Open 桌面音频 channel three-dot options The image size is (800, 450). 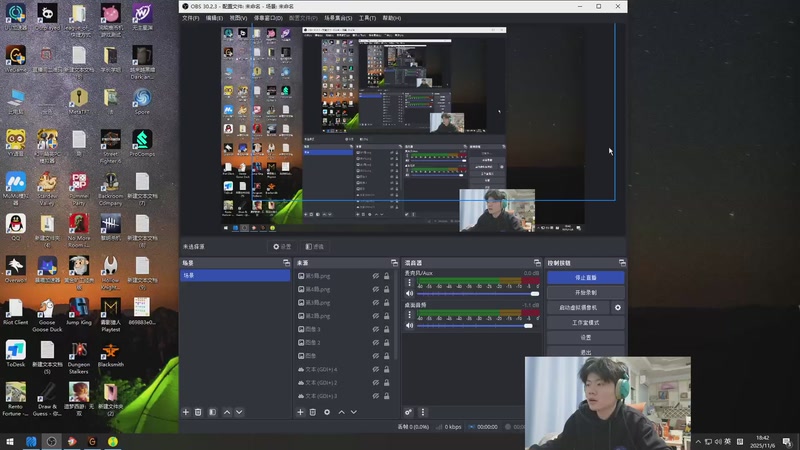click(x=409, y=315)
